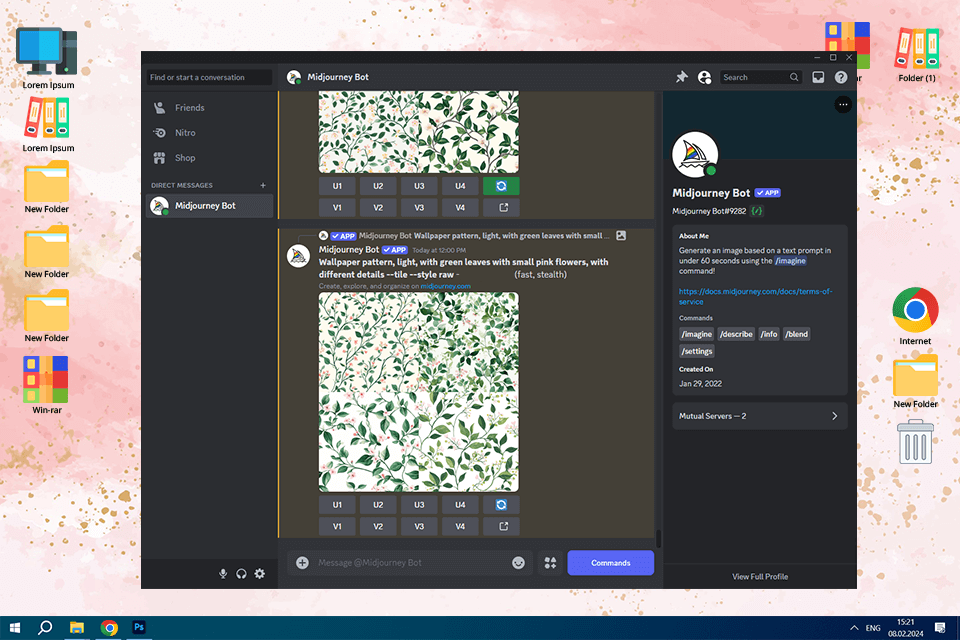960x640 pixels.
Task: Click the plus attachment icon in message box
Action: tap(302, 563)
